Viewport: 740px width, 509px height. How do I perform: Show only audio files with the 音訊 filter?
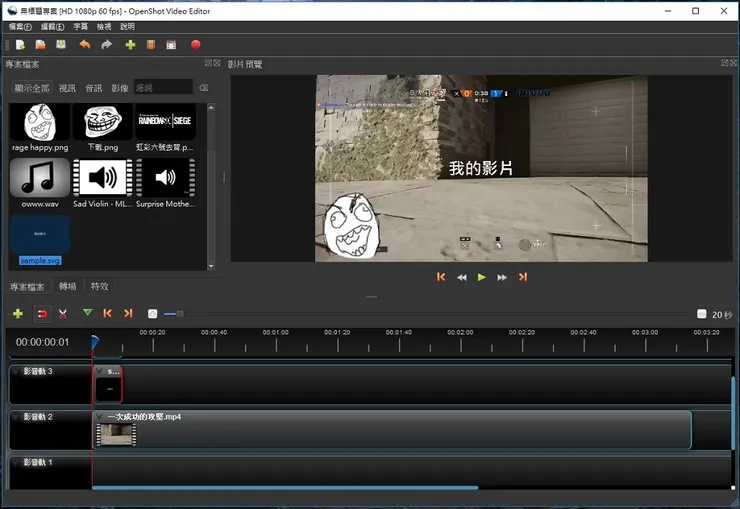click(94, 88)
